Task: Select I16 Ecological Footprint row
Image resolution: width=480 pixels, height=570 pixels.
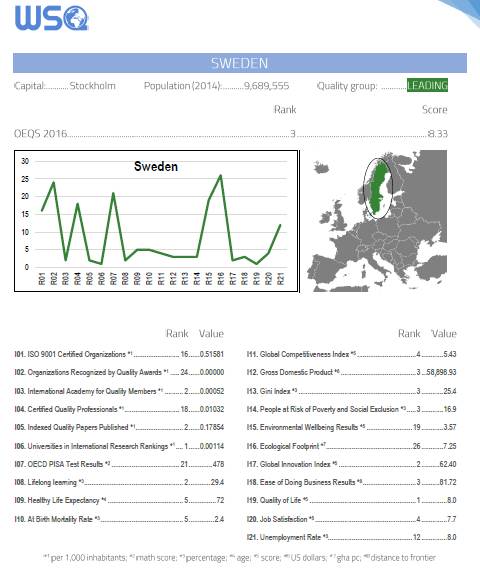Action: (x=351, y=446)
